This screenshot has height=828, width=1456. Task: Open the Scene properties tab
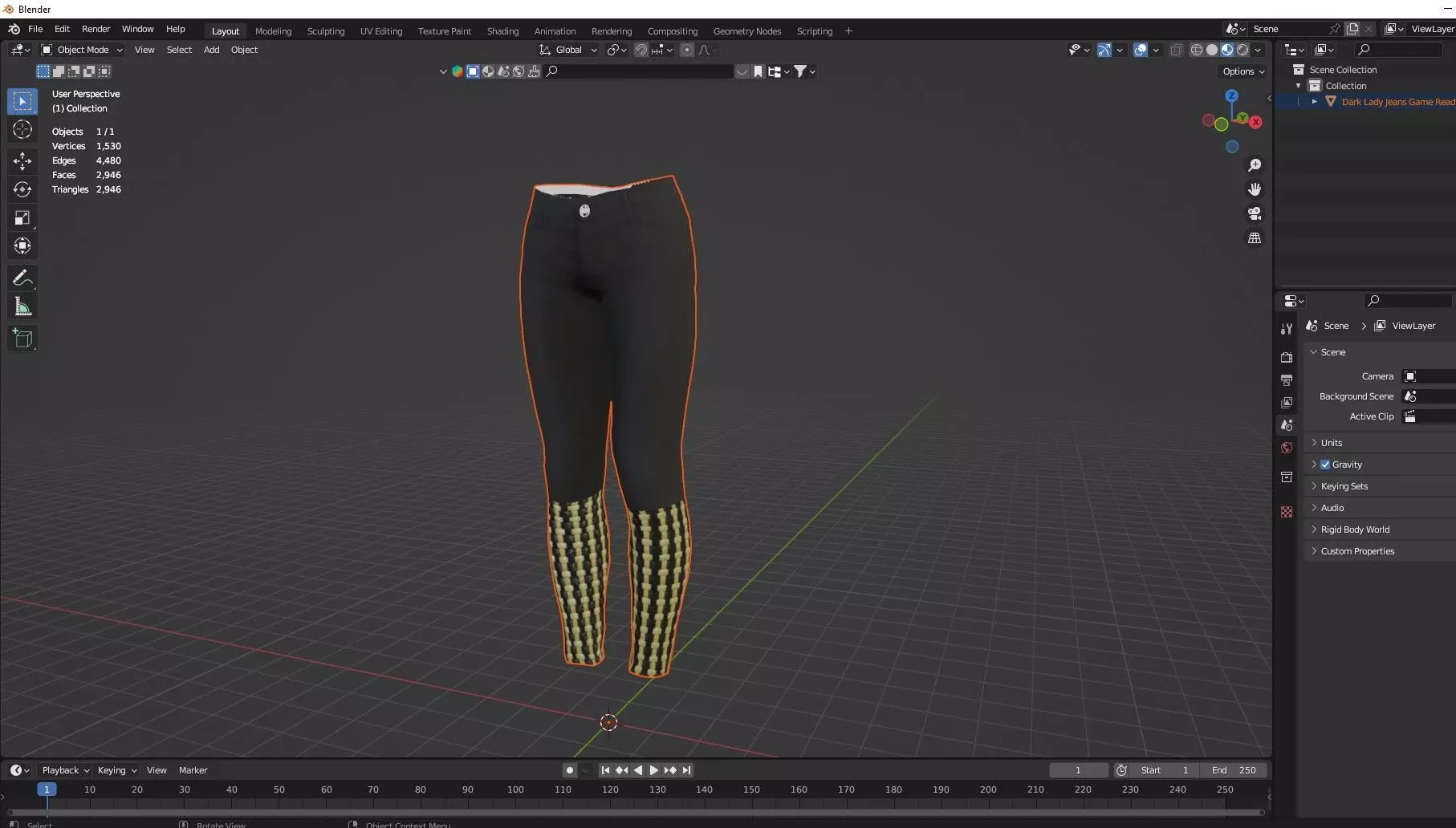[1287, 425]
